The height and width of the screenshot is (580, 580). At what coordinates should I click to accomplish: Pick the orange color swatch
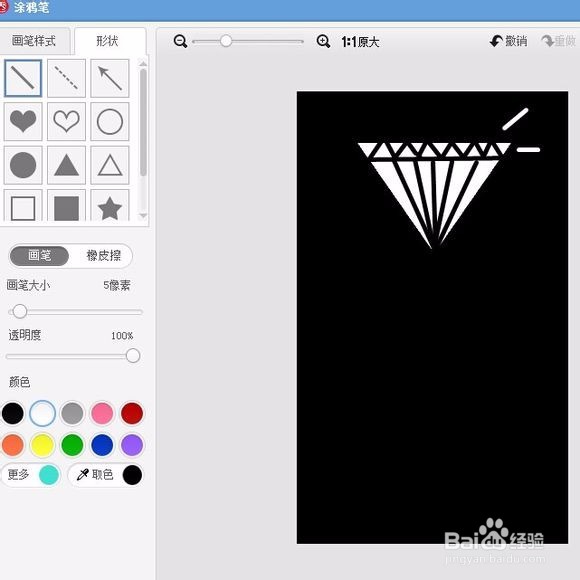tap(13, 445)
